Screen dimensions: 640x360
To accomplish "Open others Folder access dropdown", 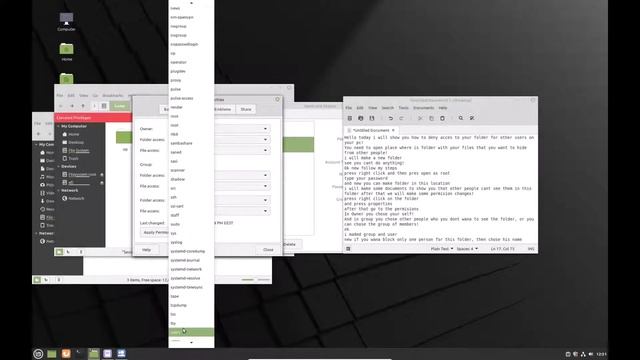I will click(x=242, y=200).
